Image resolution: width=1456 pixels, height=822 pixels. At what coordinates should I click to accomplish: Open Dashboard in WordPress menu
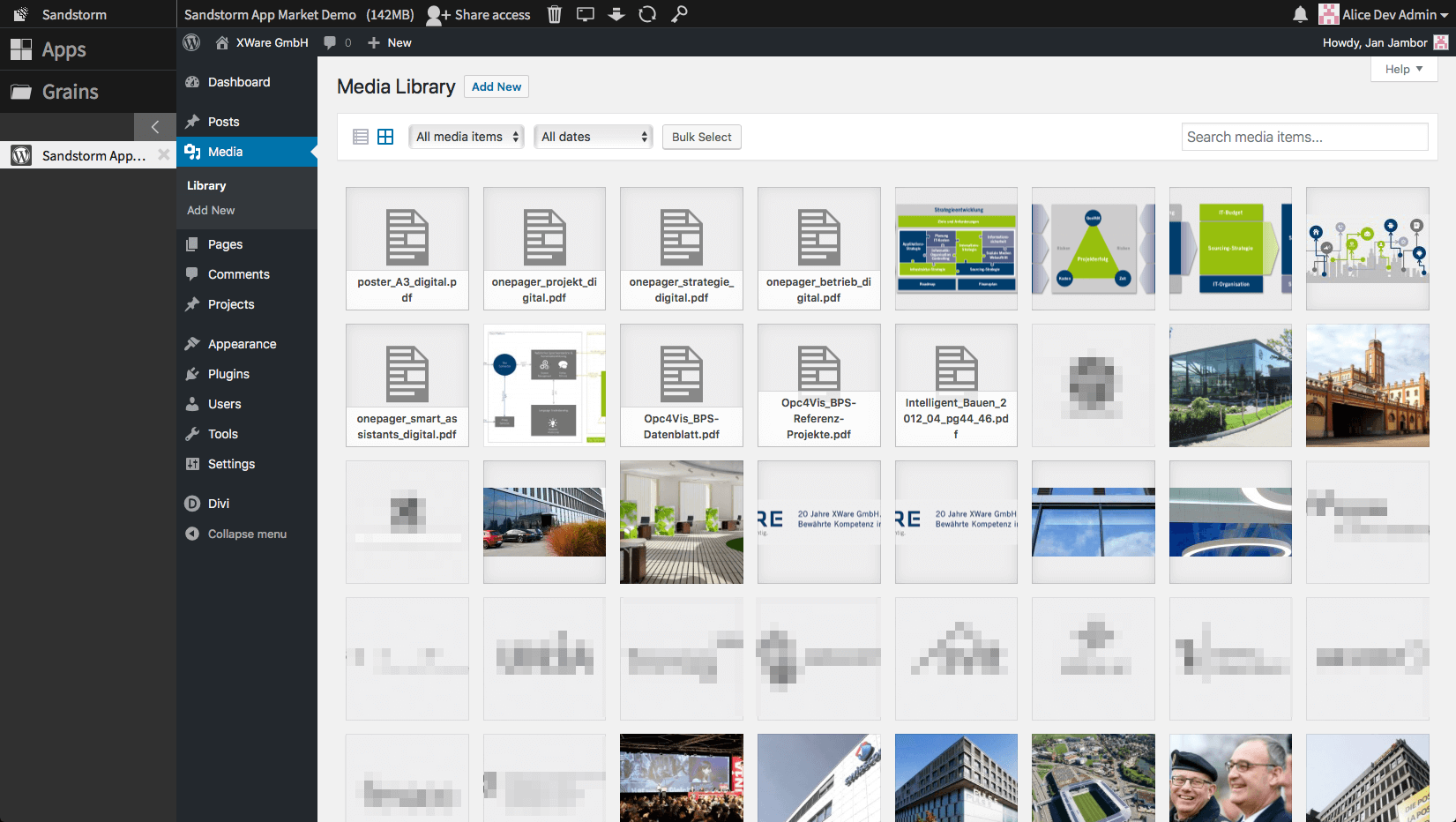click(247, 82)
